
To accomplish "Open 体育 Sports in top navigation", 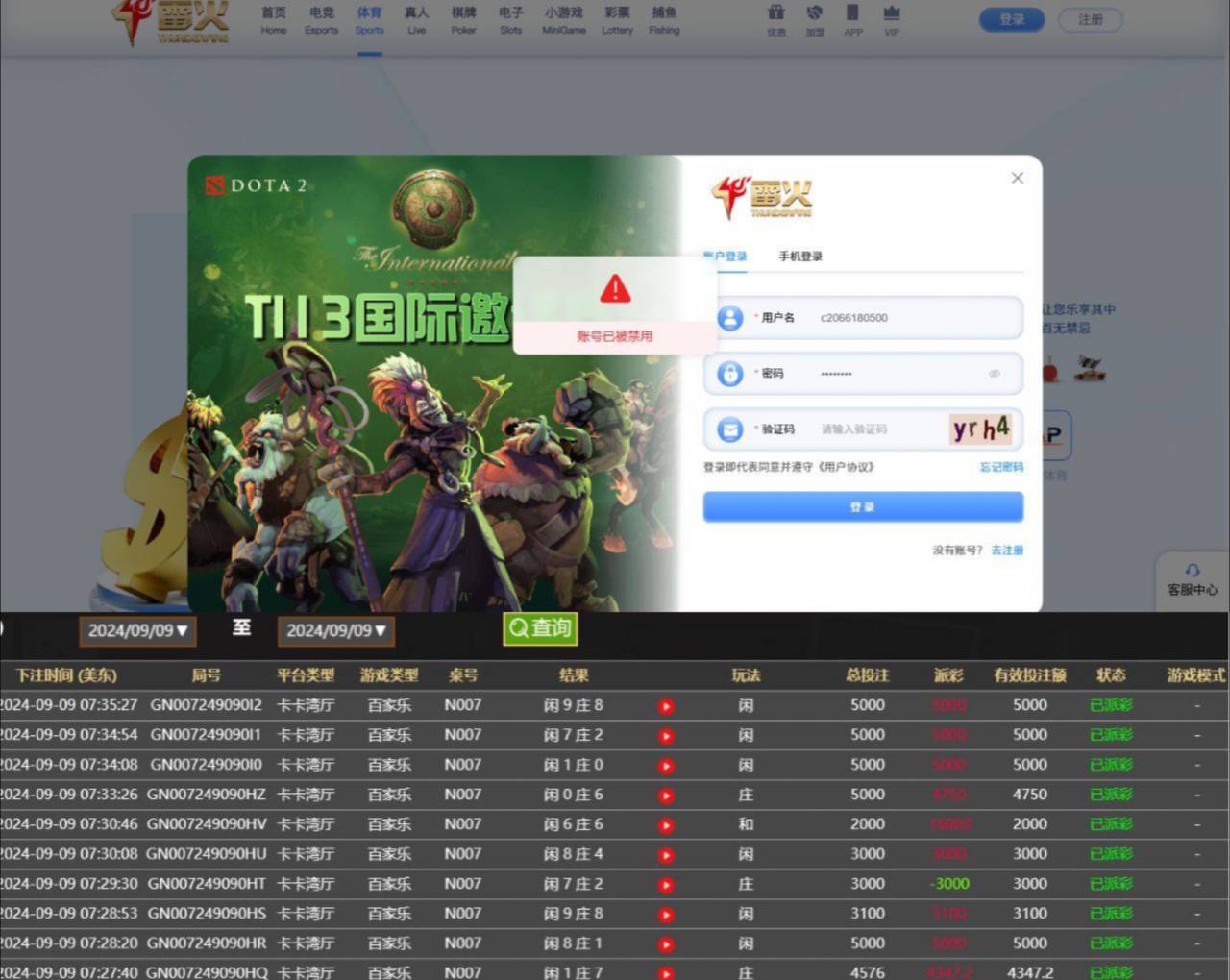I will 369,20.
